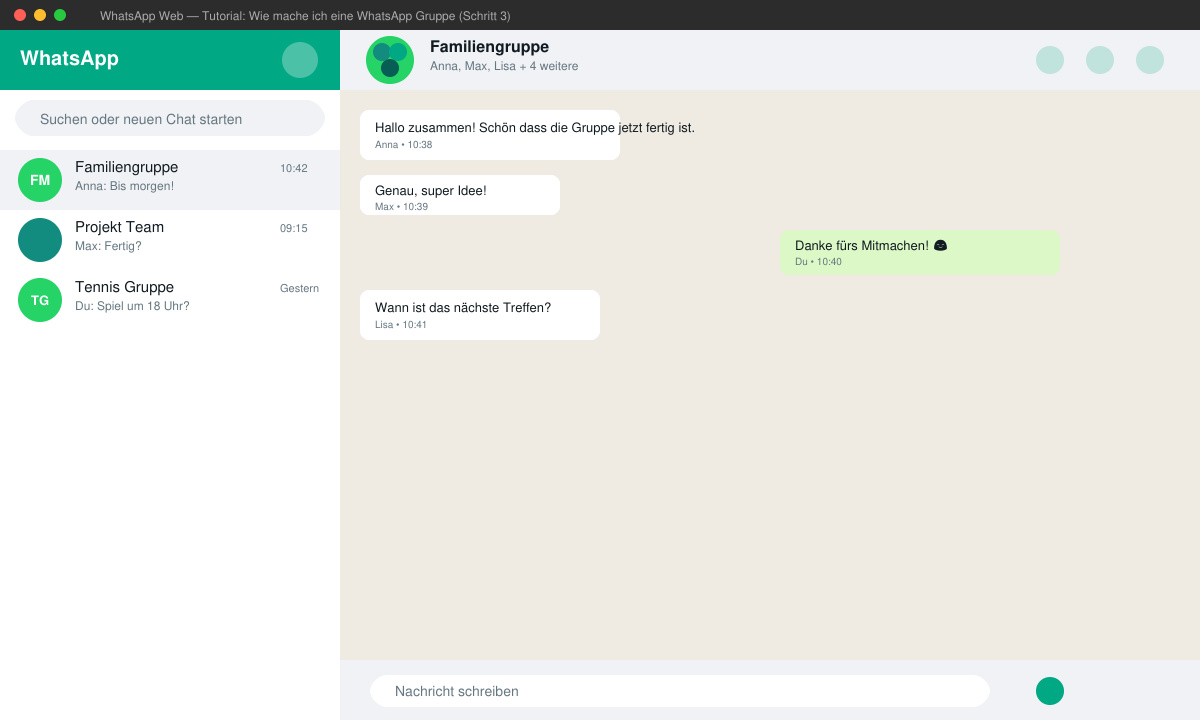Click the 09:15 timestamp in chat list

pyautogui.click(x=294, y=228)
